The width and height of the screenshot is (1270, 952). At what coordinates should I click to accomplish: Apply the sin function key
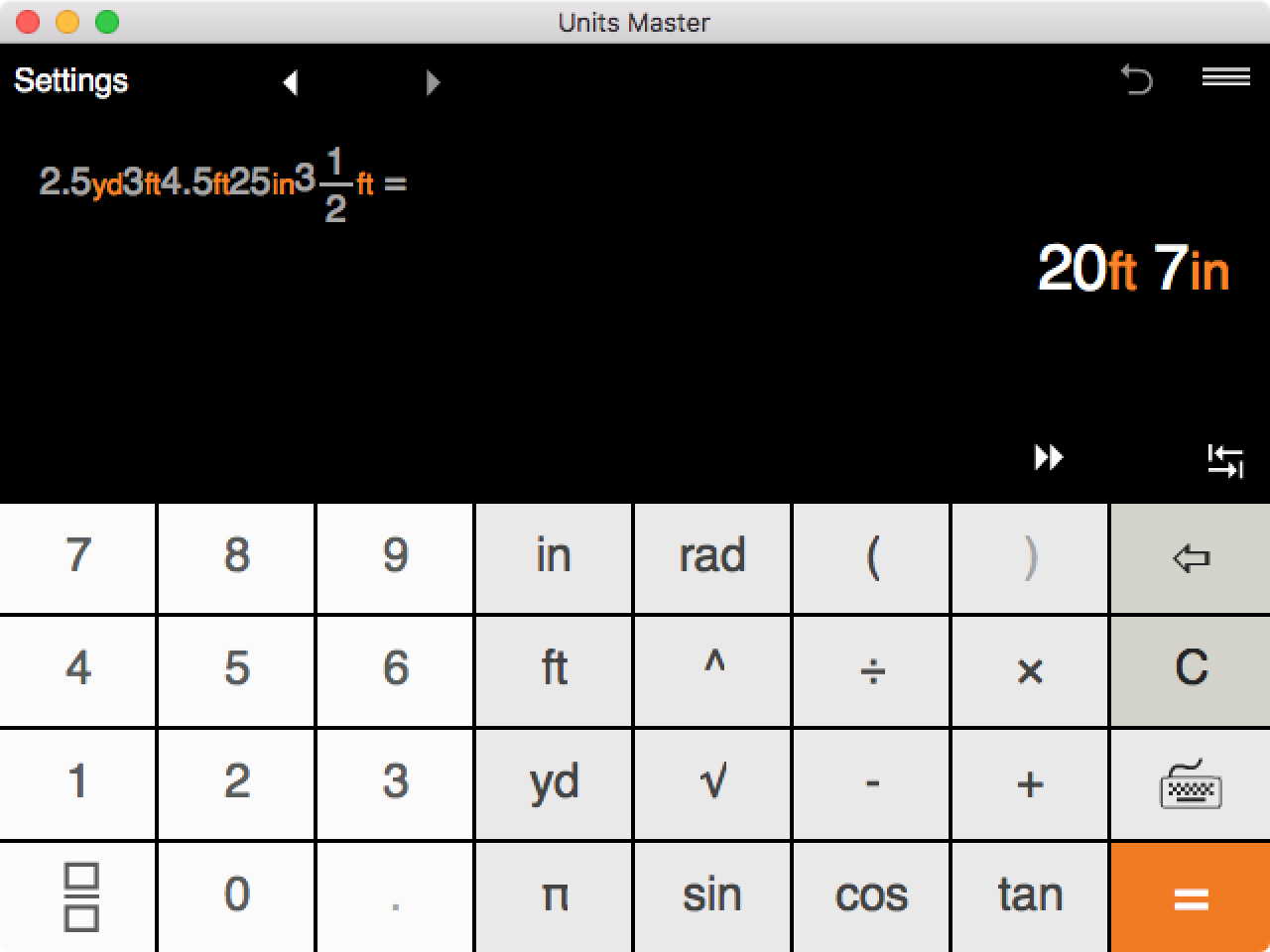(712, 897)
